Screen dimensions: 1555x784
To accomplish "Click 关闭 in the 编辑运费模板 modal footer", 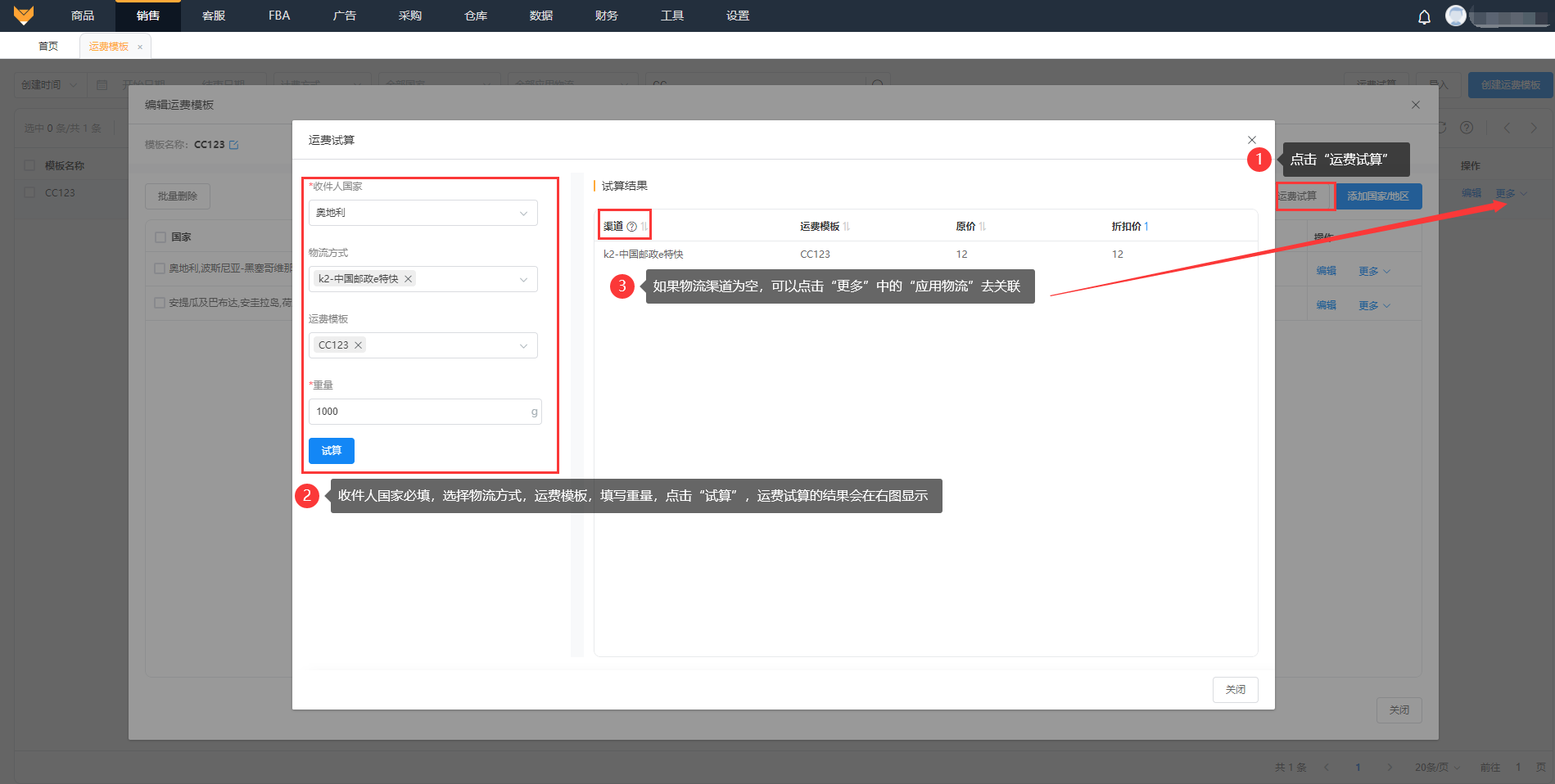I will pos(1399,710).
